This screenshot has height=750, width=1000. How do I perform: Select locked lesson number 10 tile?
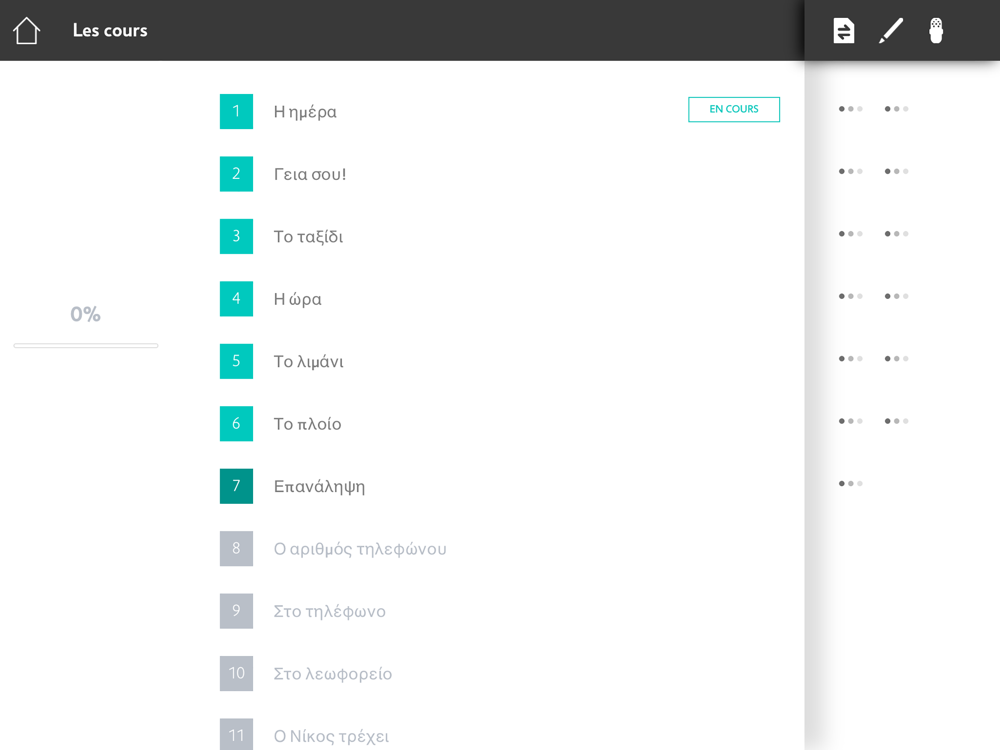236,673
